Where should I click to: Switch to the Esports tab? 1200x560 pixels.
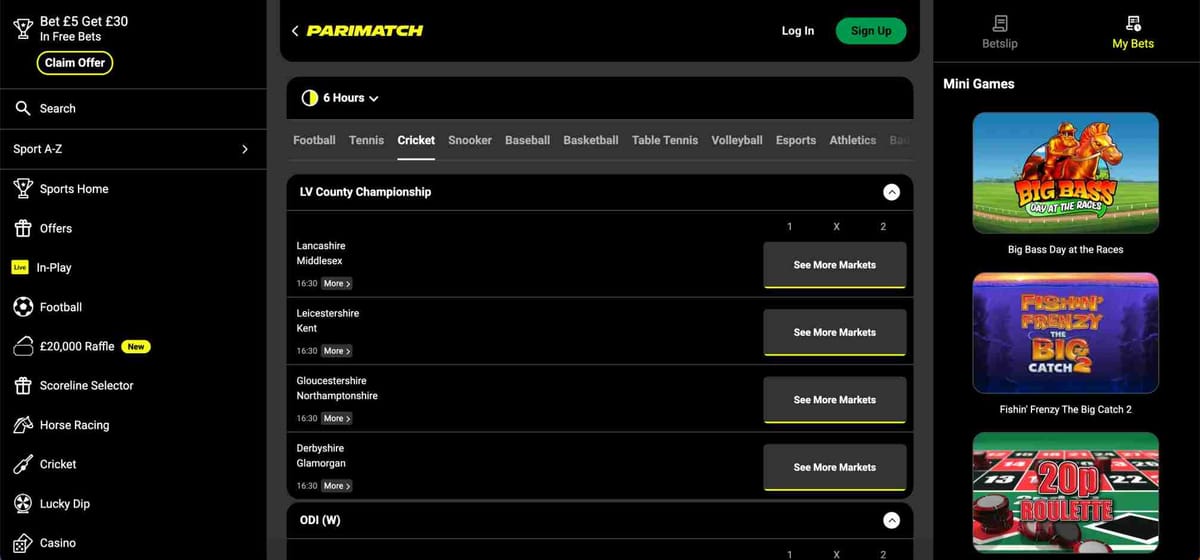click(796, 140)
